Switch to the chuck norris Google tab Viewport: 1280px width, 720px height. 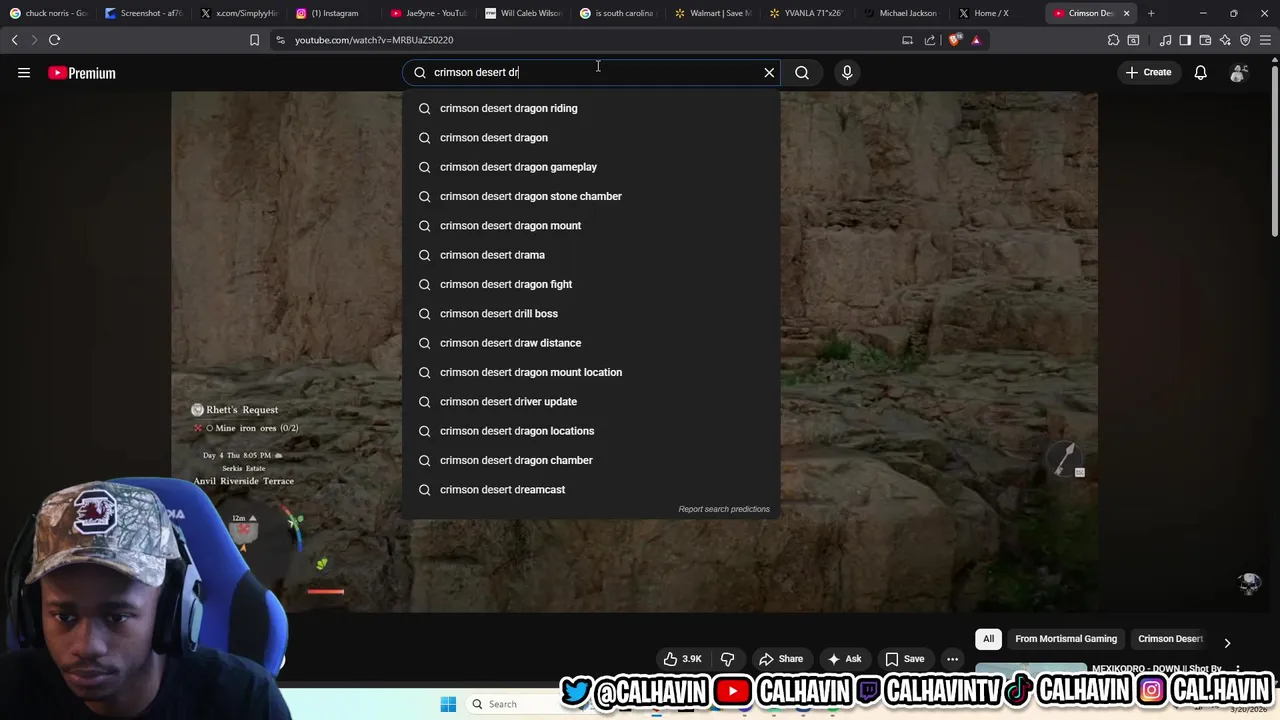click(x=48, y=13)
